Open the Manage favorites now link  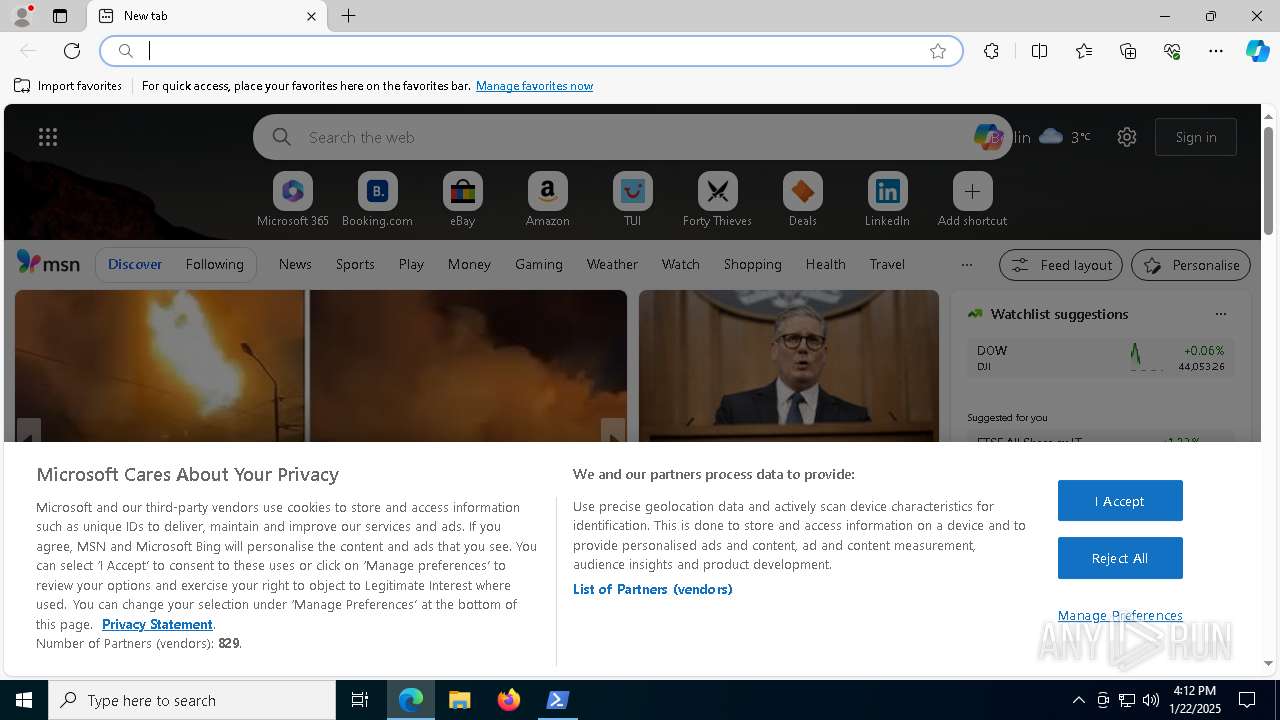[x=534, y=86]
